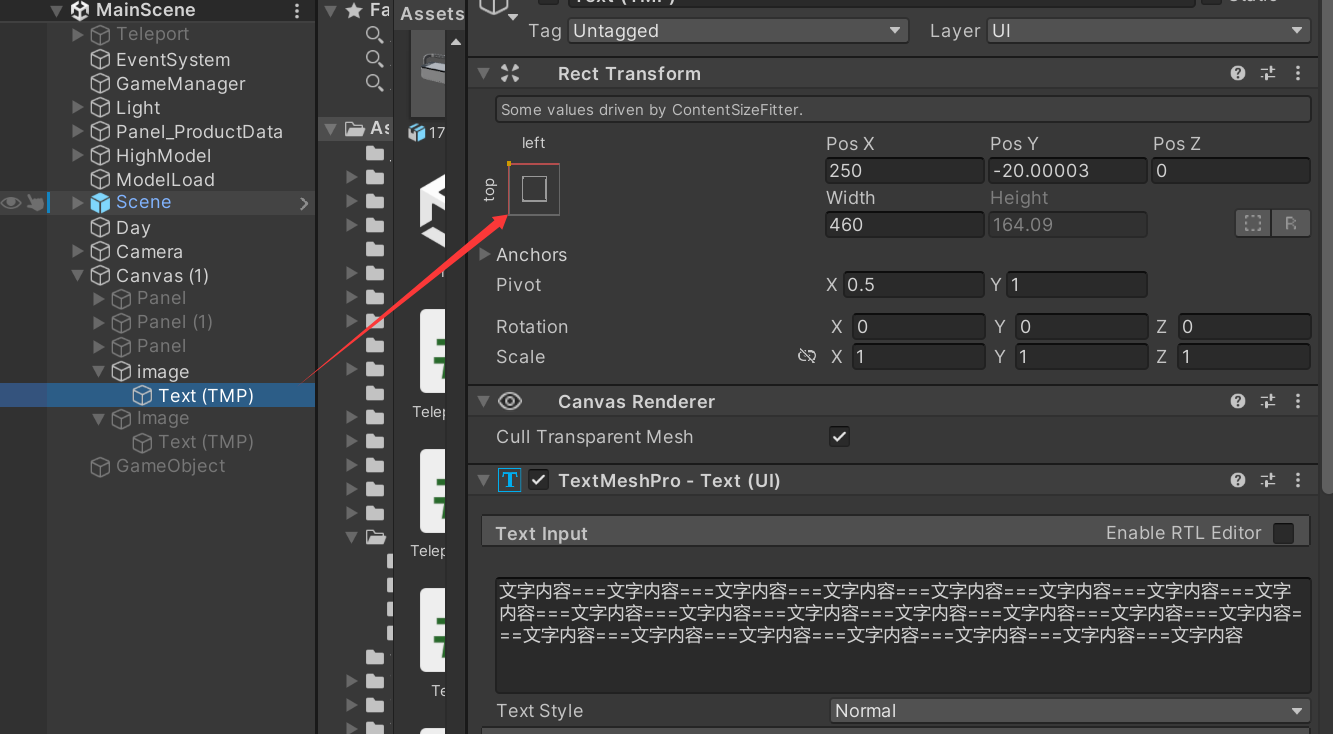Open Canvas Renderer help reference icon
This screenshot has height=734, width=1333.
1238,401
